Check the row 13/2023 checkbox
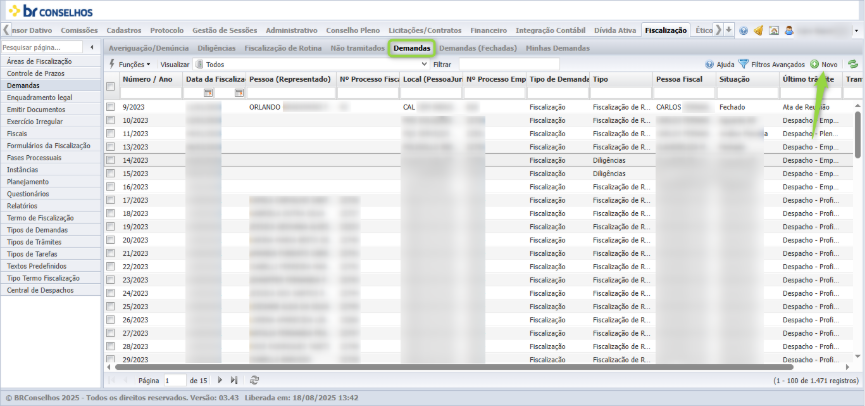 [111, 146]
